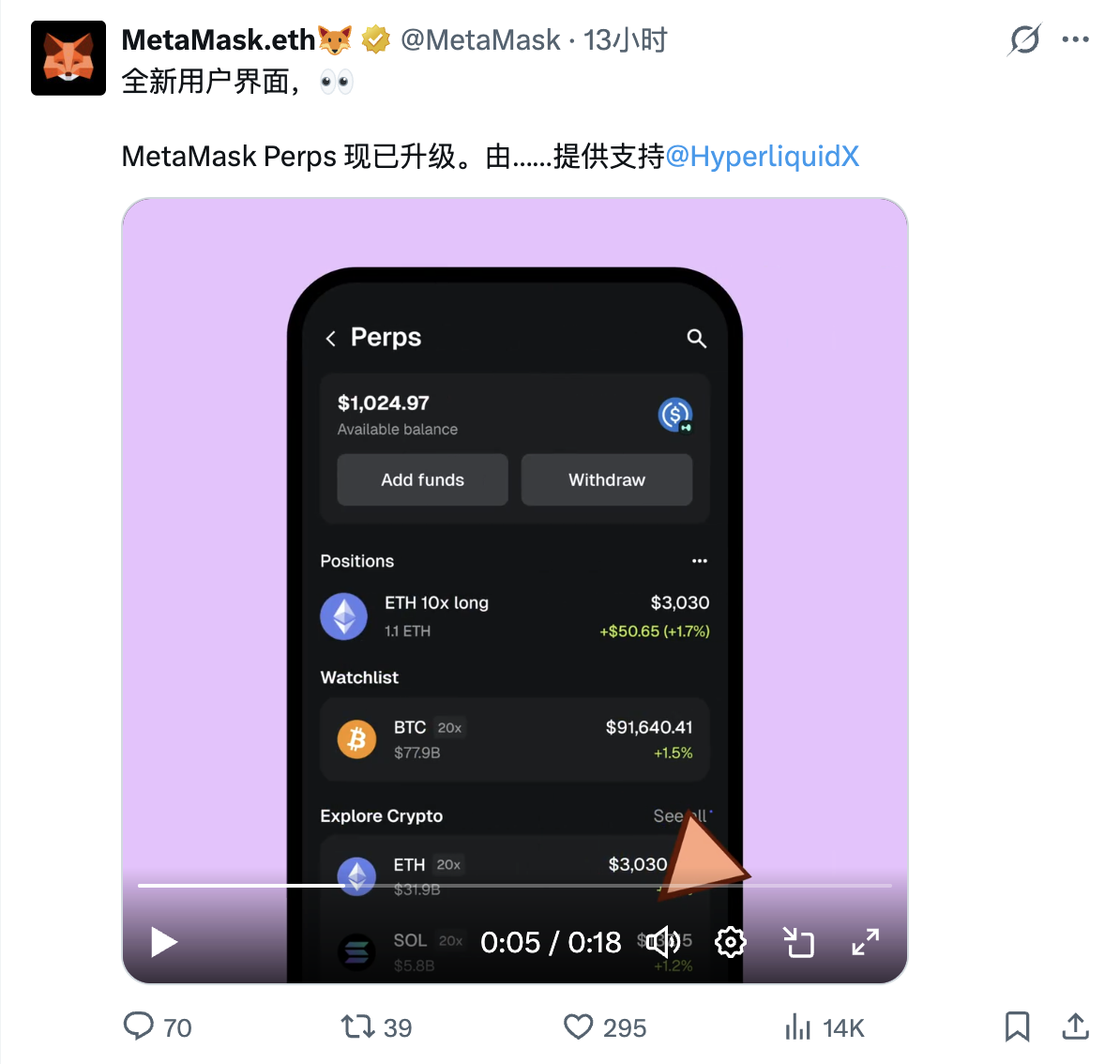Click the @MetaMask handle
This screenshot has height=1064, width=1120.
pos(480,40)
